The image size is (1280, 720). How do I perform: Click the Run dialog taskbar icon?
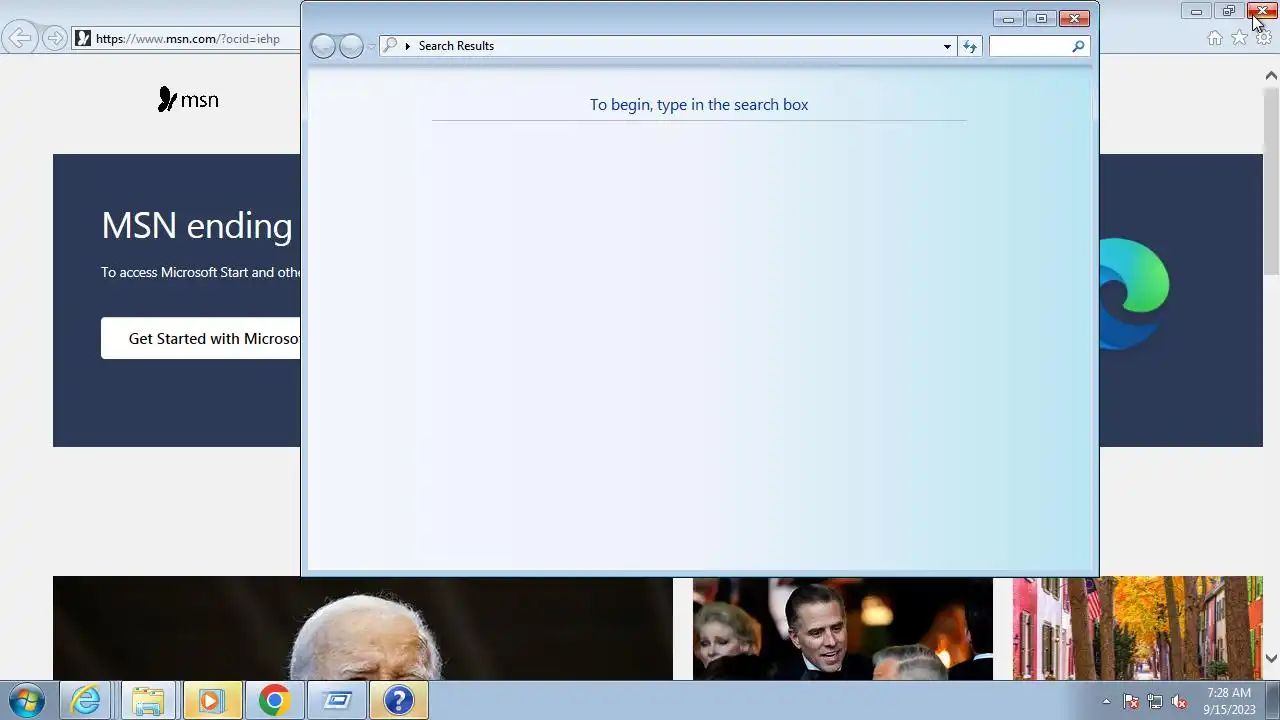click(337, 700)
